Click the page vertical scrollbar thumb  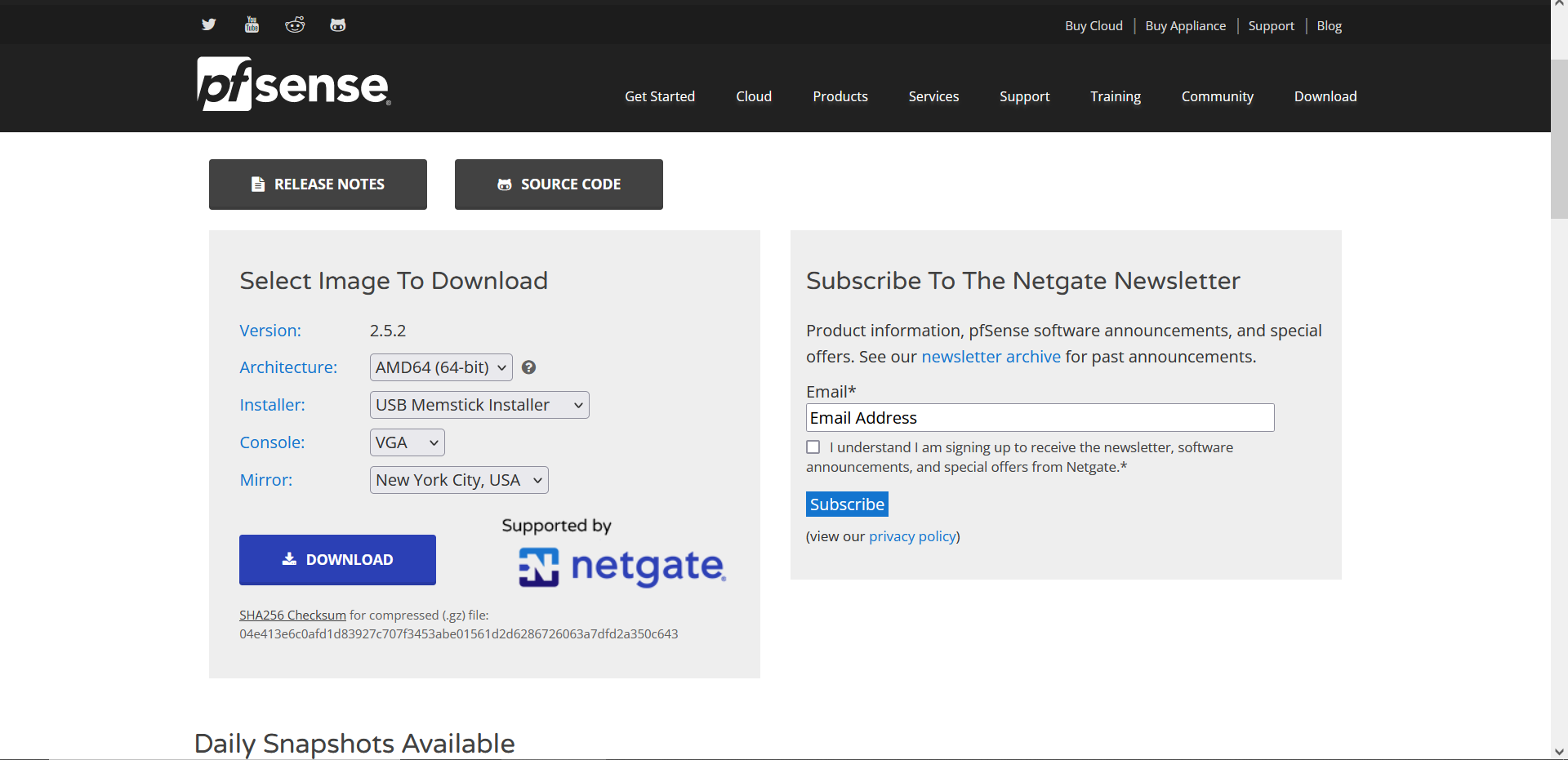click(1559, 139)
